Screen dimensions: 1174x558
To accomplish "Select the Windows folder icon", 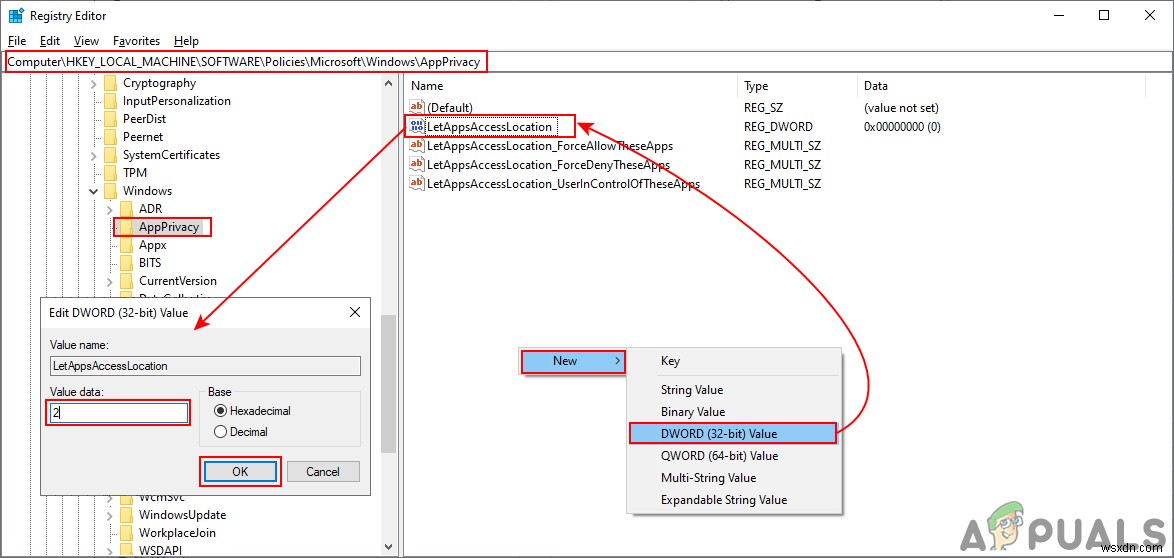I will pos(110,191).
